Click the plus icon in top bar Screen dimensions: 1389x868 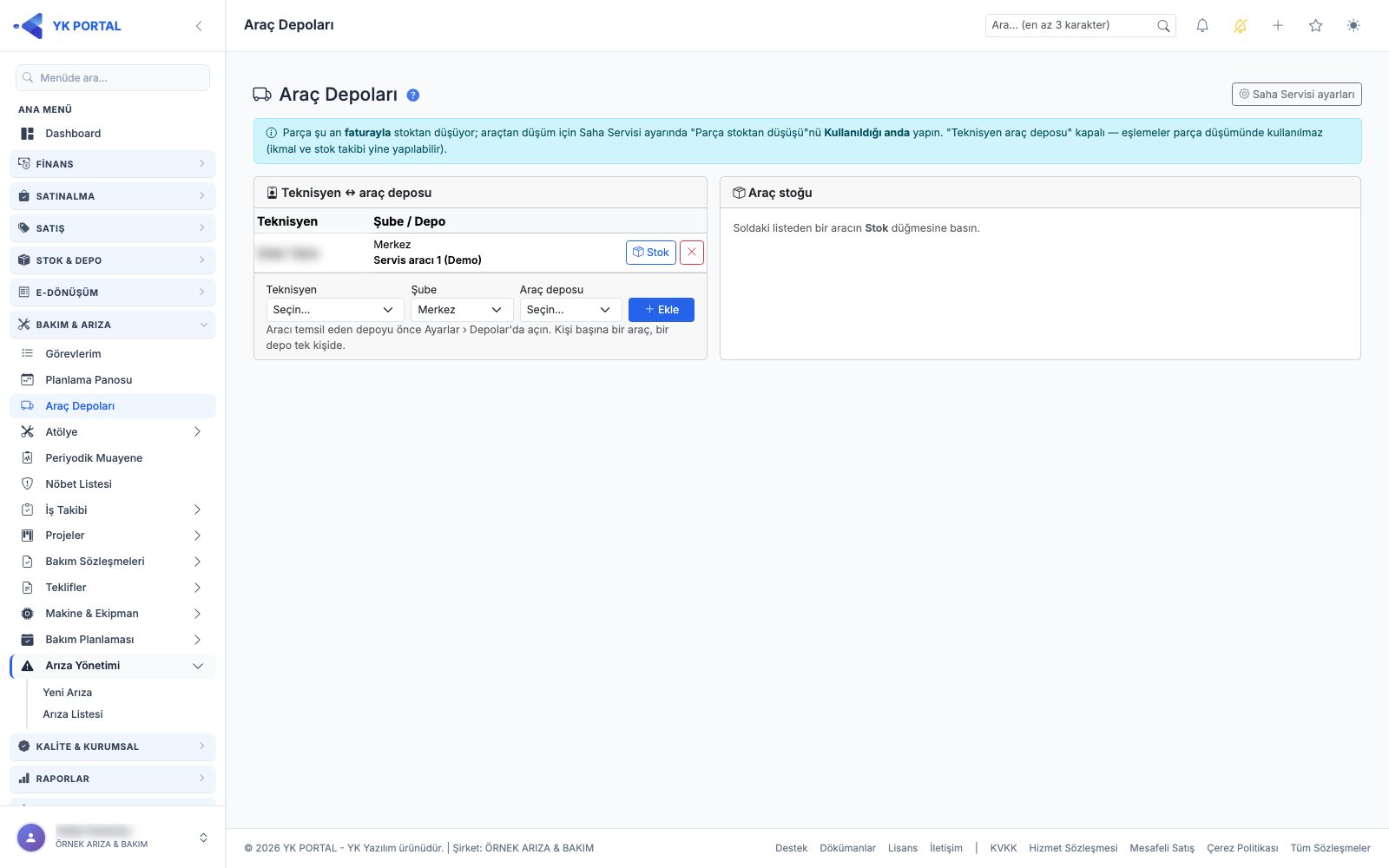click(x=1278, y=26)
